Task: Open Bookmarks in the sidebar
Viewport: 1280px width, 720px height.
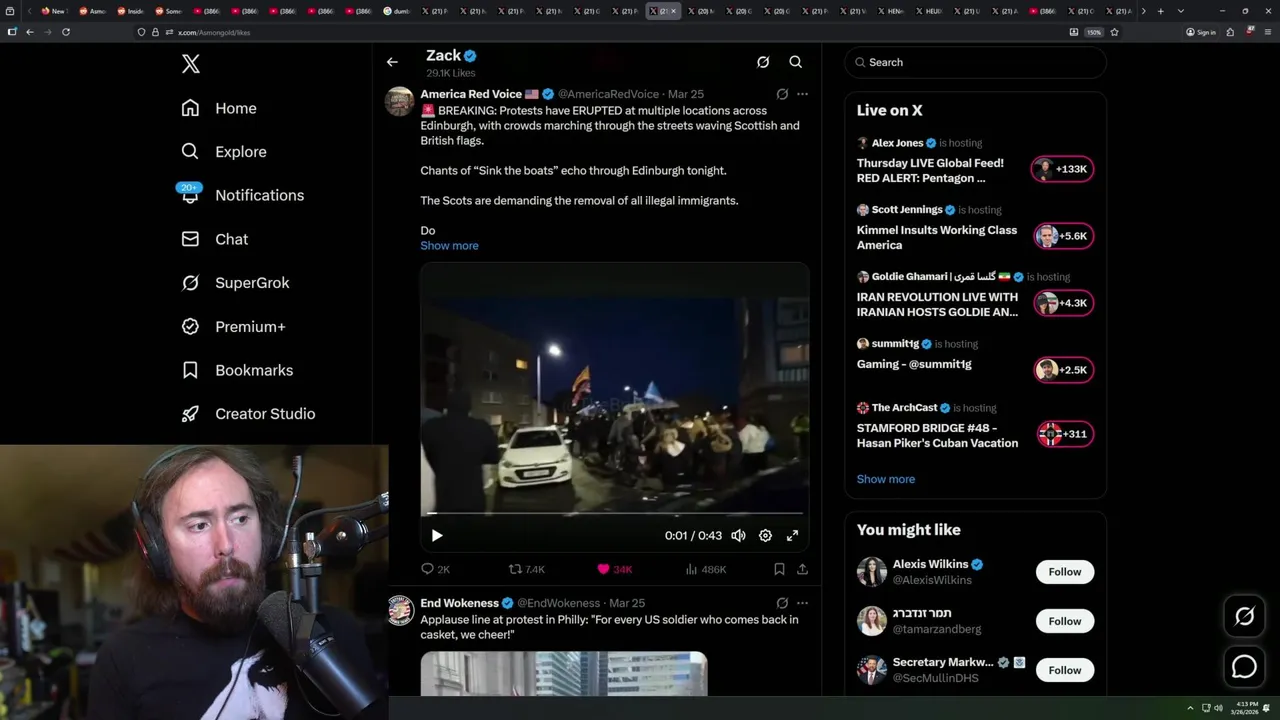Action: click(x=237, y=370)
